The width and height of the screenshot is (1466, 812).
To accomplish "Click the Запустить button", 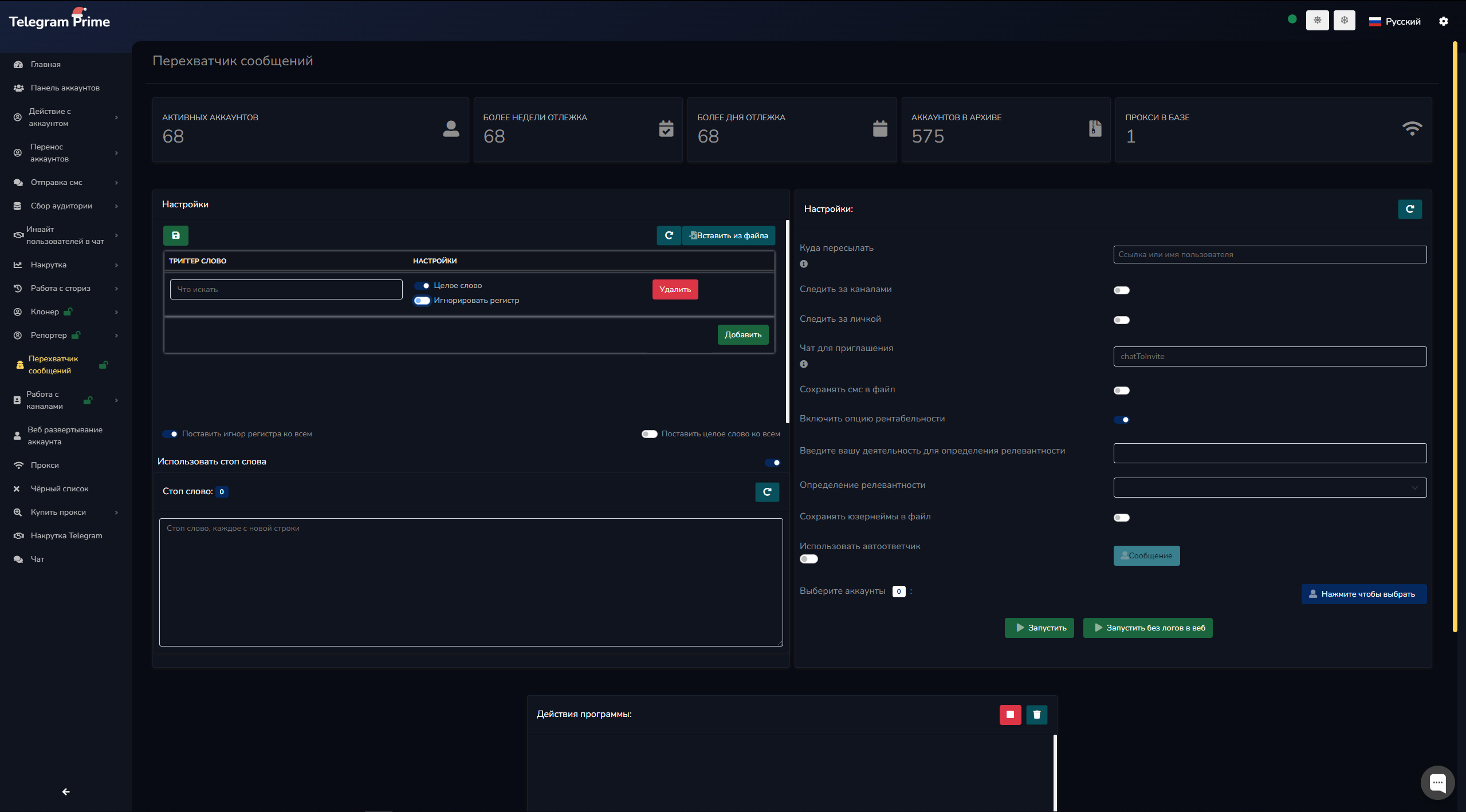I will [x=1039, y=628].
